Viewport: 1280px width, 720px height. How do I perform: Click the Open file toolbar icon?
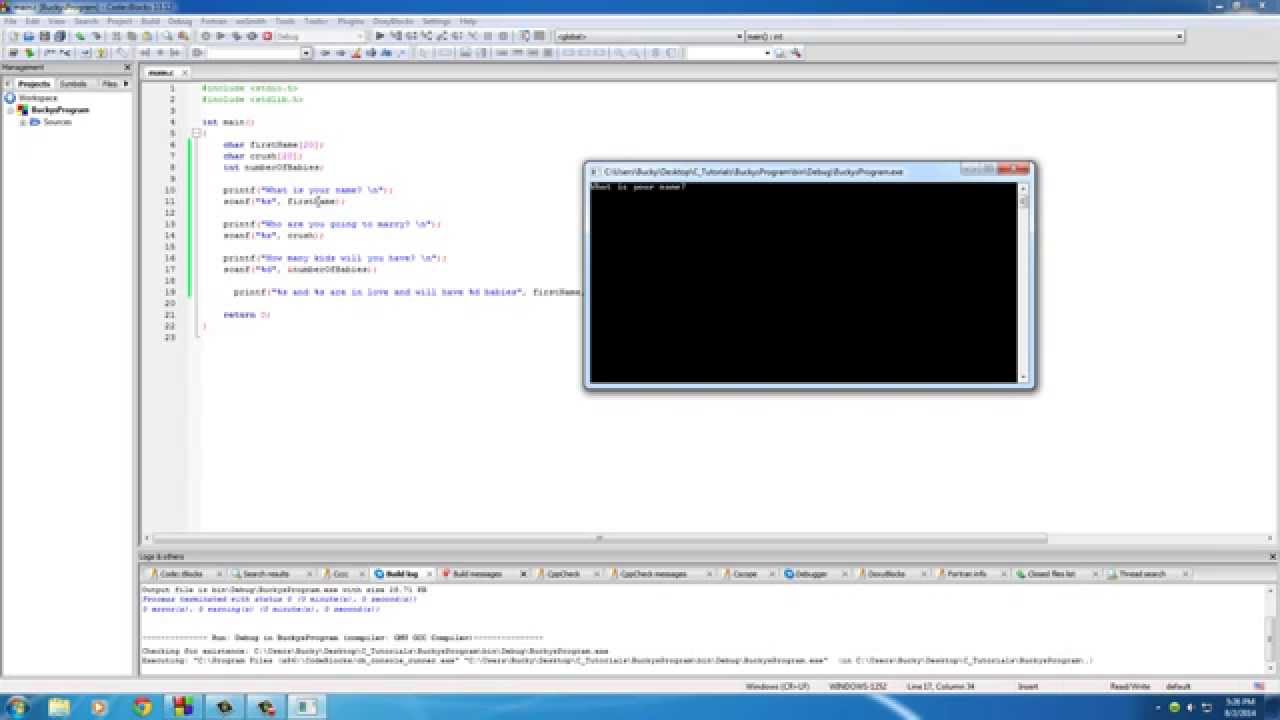[29, 36]
